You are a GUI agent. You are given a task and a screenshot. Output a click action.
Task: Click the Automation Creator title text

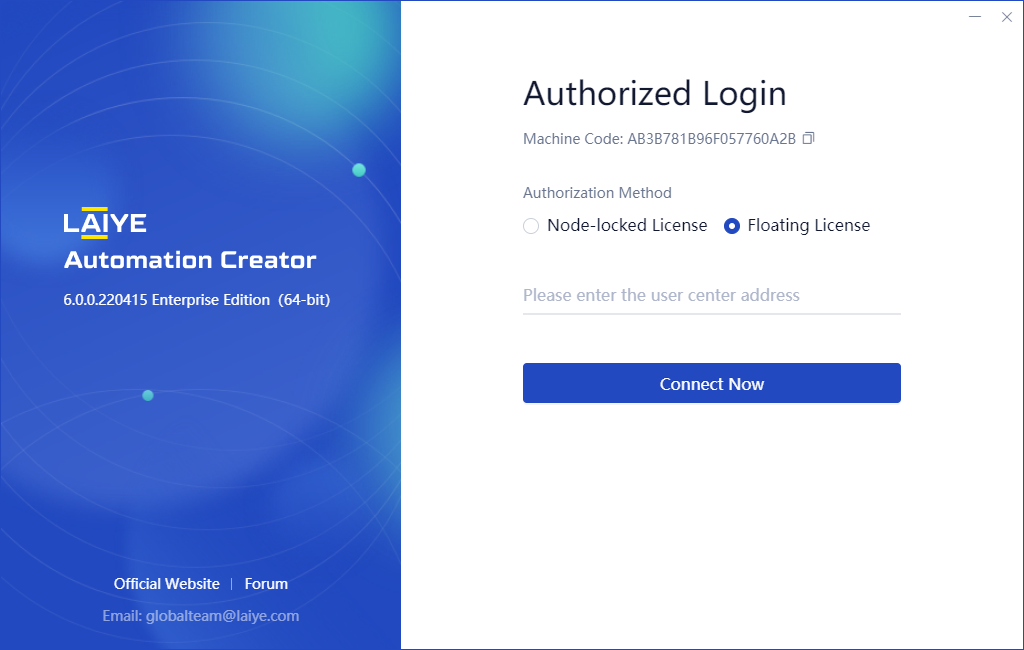(190, 260)
